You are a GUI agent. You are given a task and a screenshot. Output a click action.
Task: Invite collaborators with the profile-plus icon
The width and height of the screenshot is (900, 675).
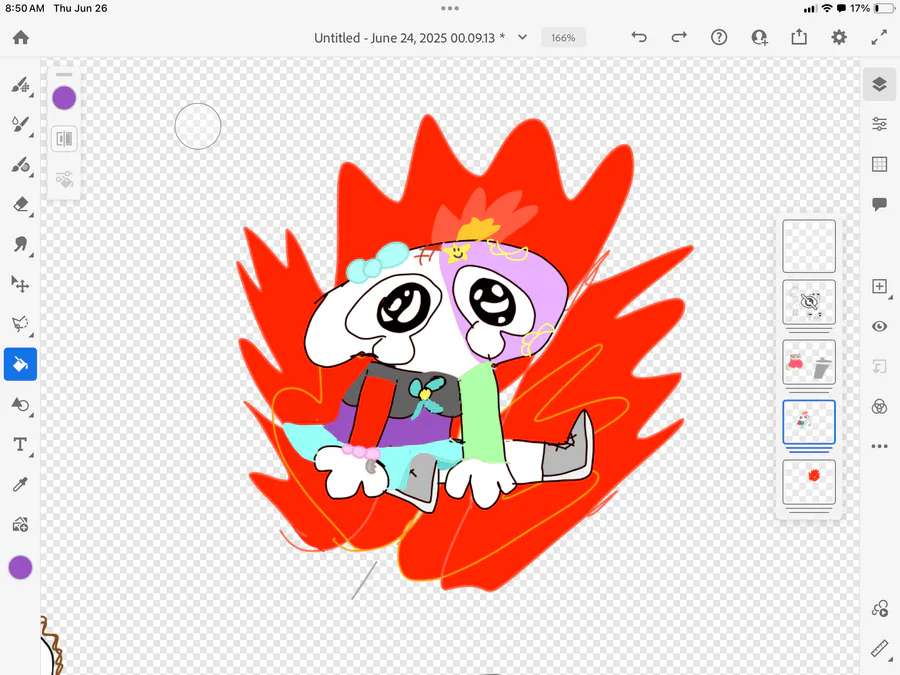[x=759, y=37]
